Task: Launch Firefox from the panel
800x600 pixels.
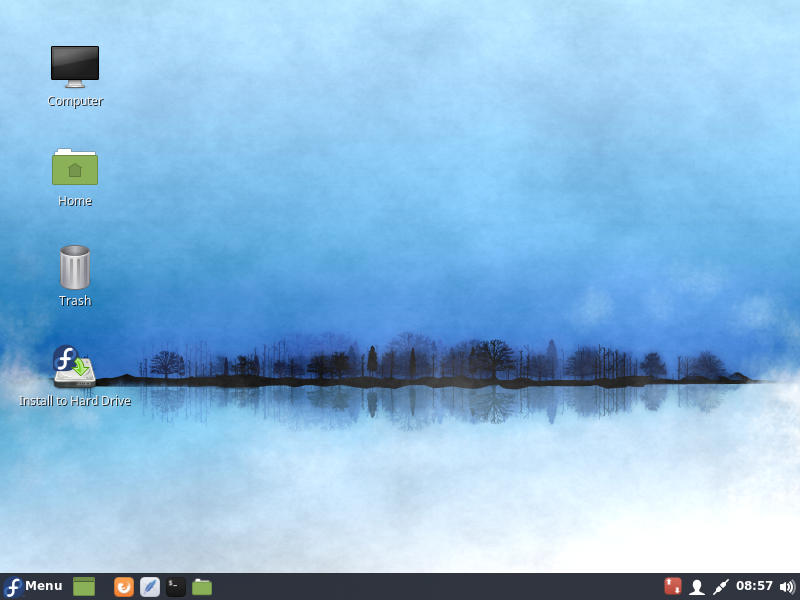Action: [x=124, y=587]
